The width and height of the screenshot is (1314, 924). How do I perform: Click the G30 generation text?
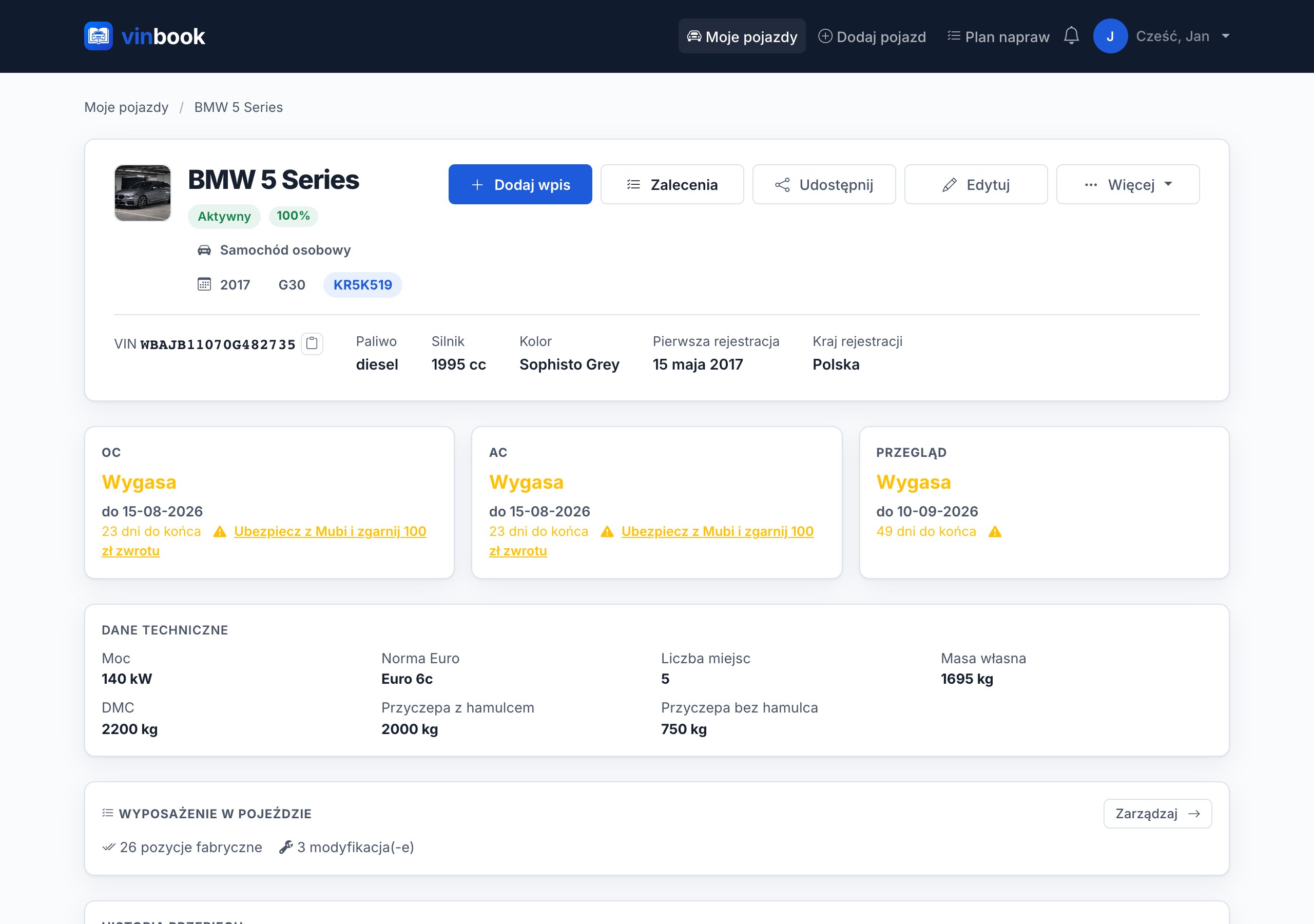pyautogui.click(x=292, y=284)
